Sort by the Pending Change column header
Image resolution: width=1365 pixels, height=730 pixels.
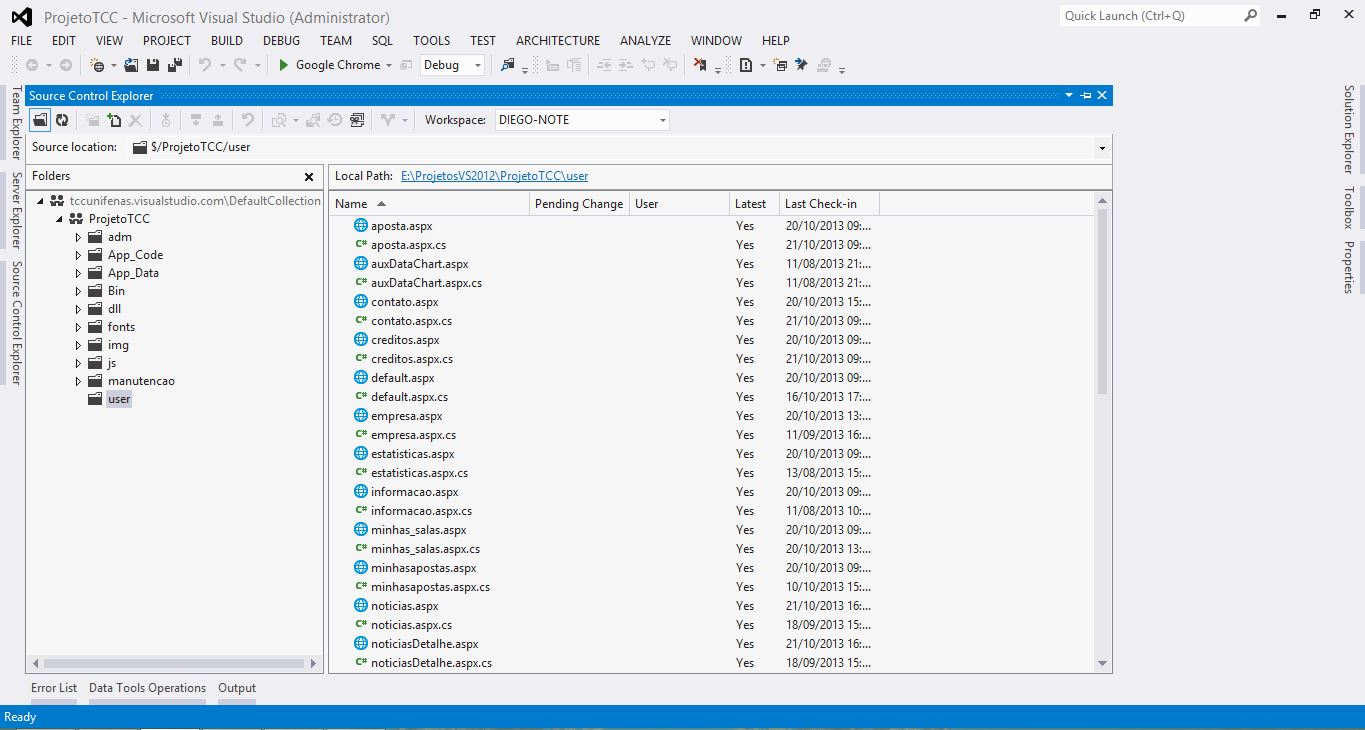pos(579,204)
